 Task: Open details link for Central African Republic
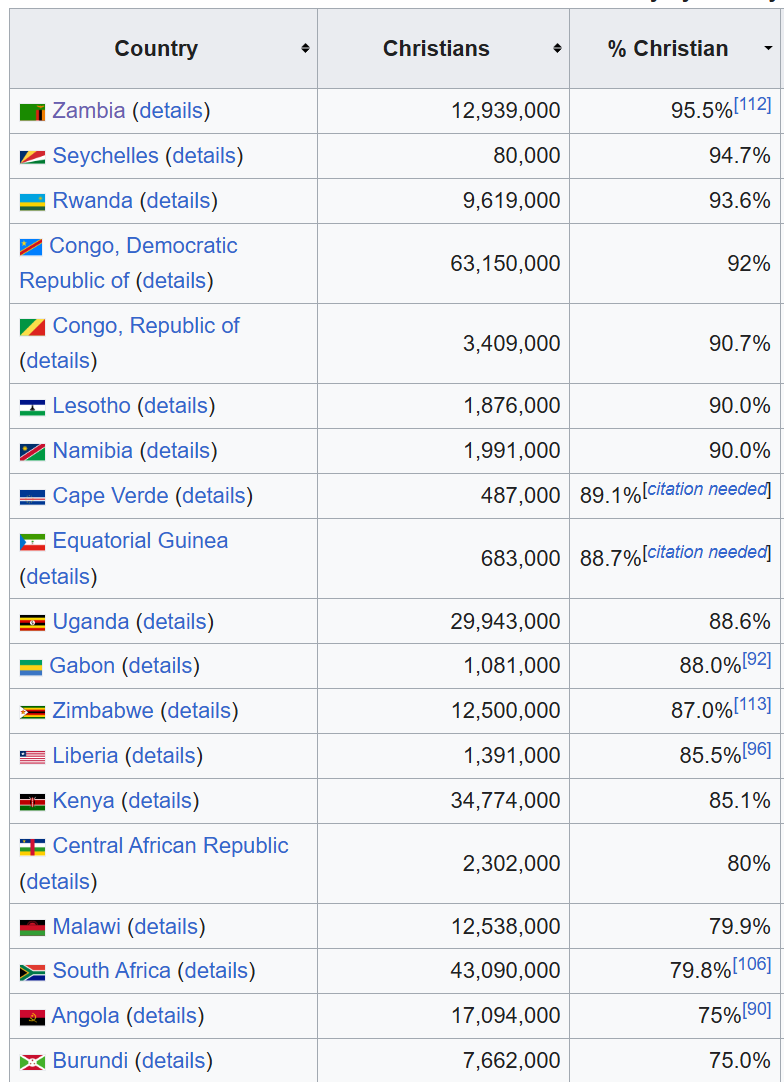(58, 882)
